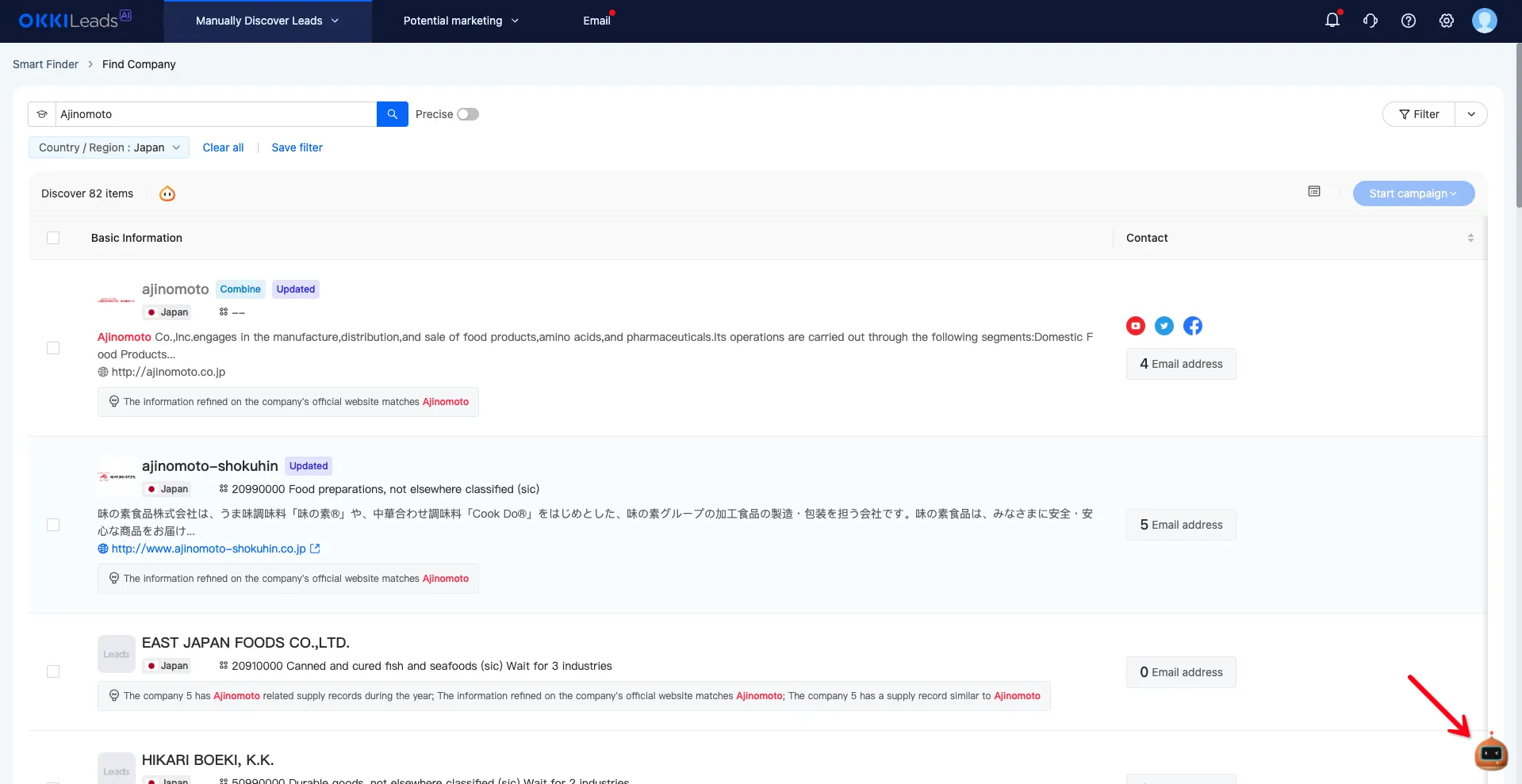This screenshot has height=784, width=1522.
Task: Click the sort arrows in Contact column
Action: pyautogui.click(x=1470, y=238)
